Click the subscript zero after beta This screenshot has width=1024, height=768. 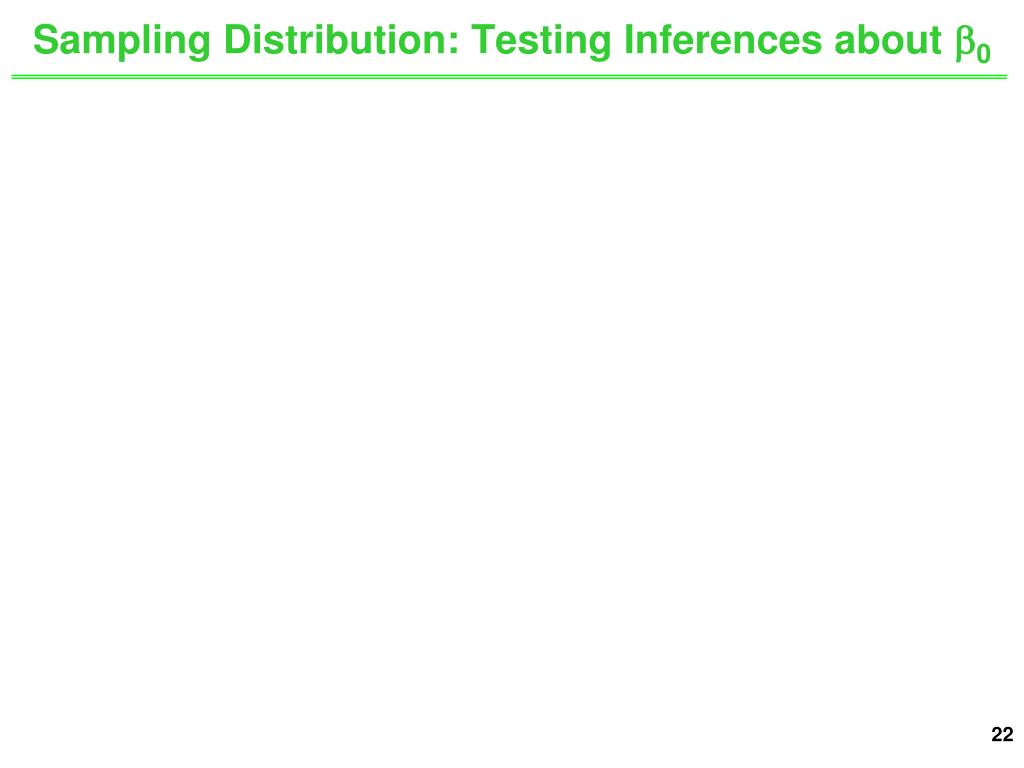(984, 52)
